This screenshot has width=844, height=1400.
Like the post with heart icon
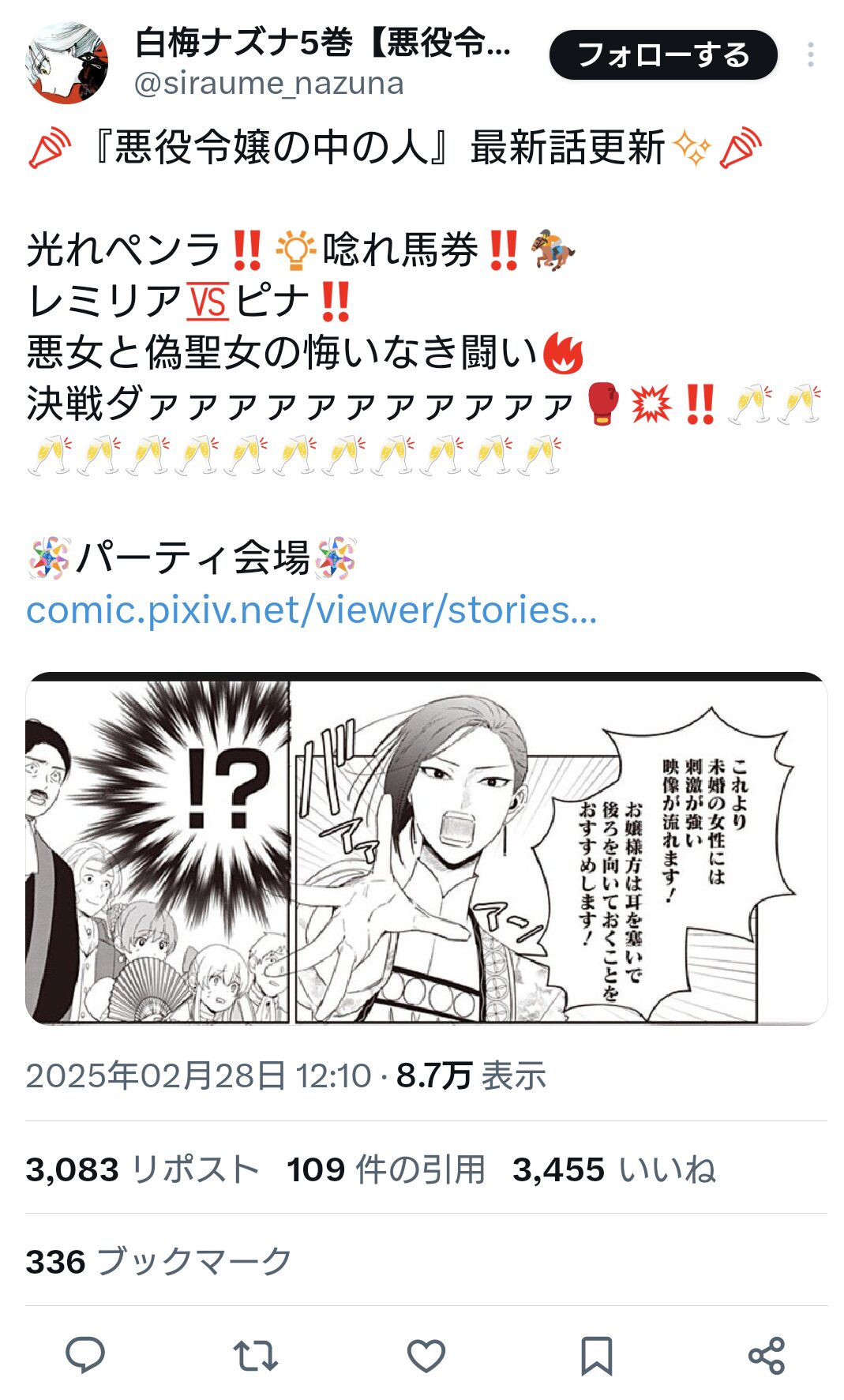[x=426, y=1356]
